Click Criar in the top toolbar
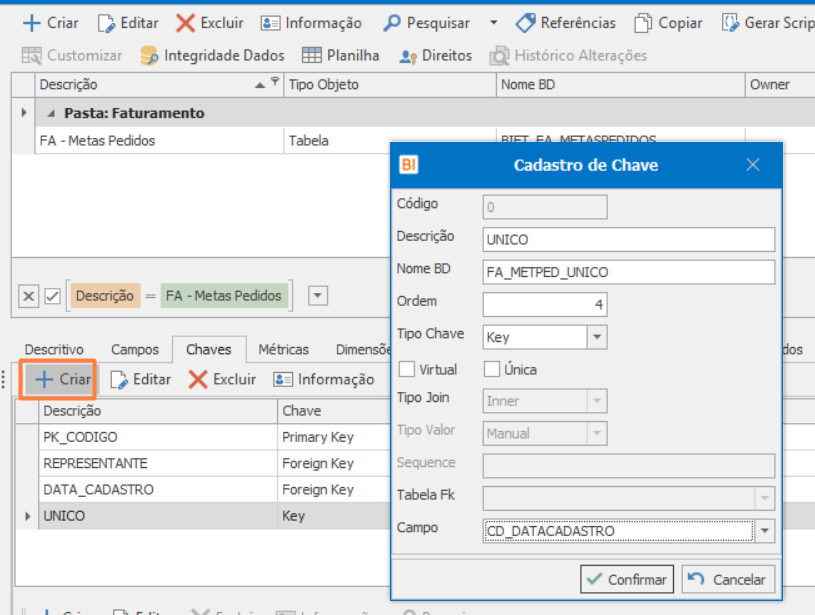Viewport: 815px width, 615px height. point(50,23)
